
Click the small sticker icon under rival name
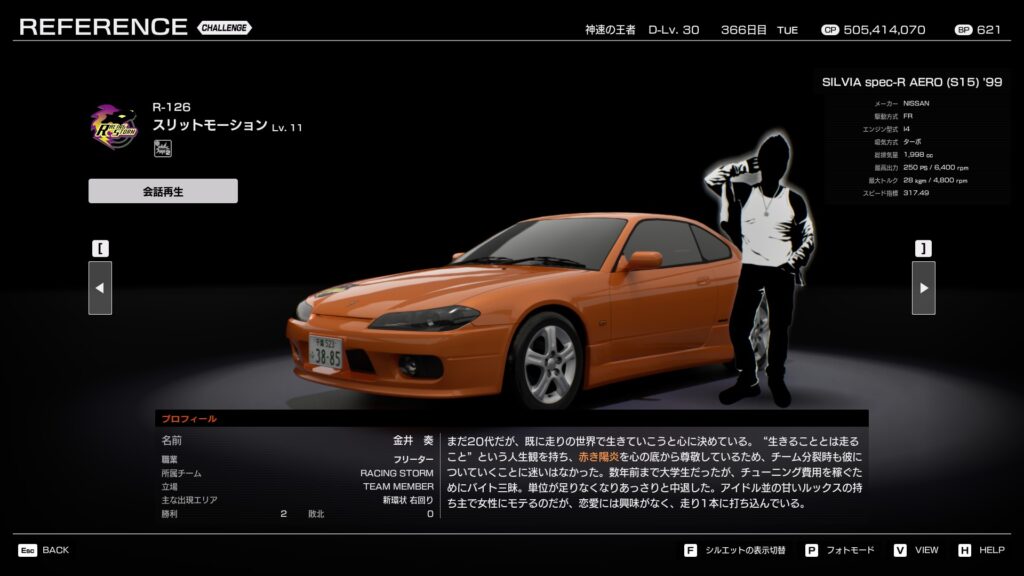coord(162,149)
